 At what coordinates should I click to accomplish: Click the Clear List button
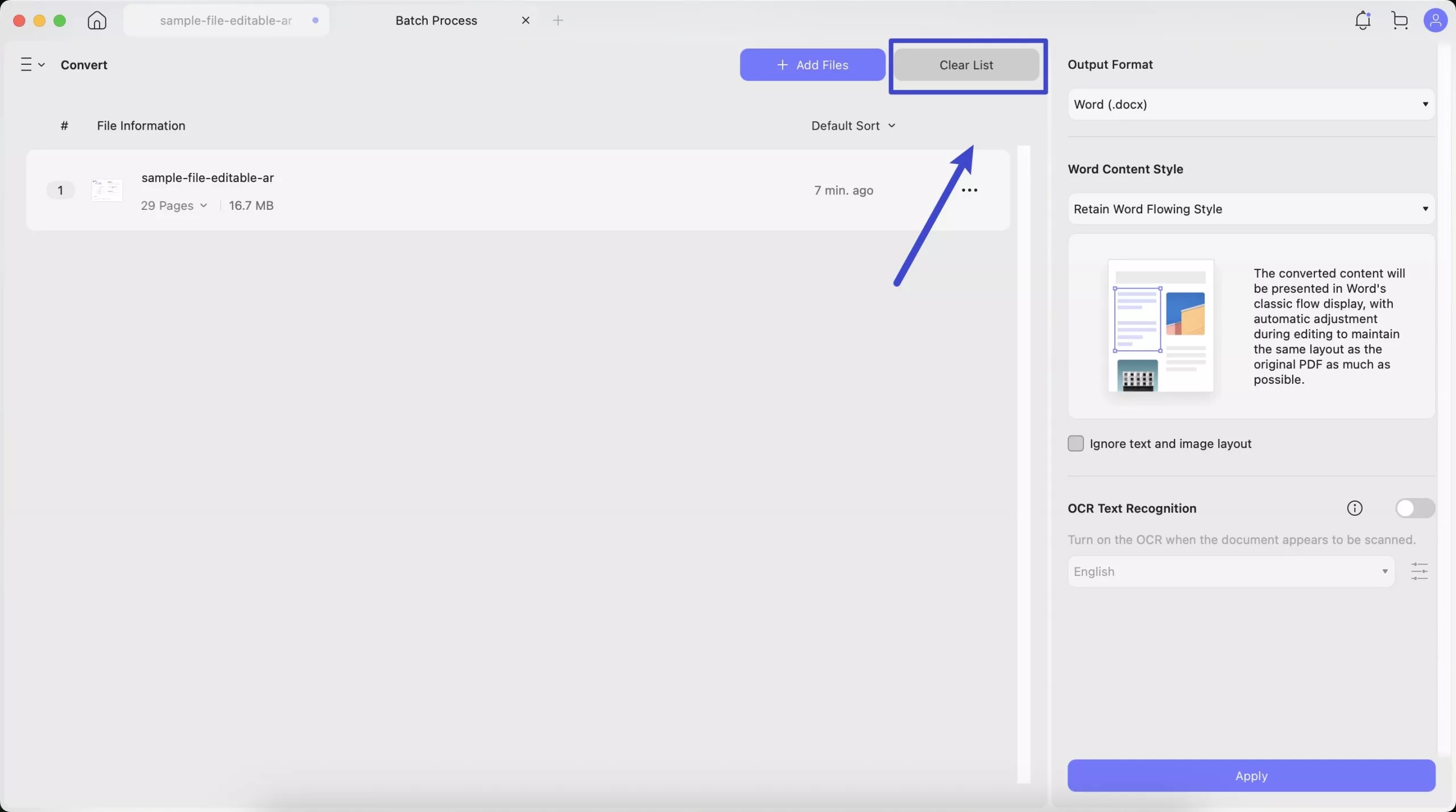[x=966, y=64]
